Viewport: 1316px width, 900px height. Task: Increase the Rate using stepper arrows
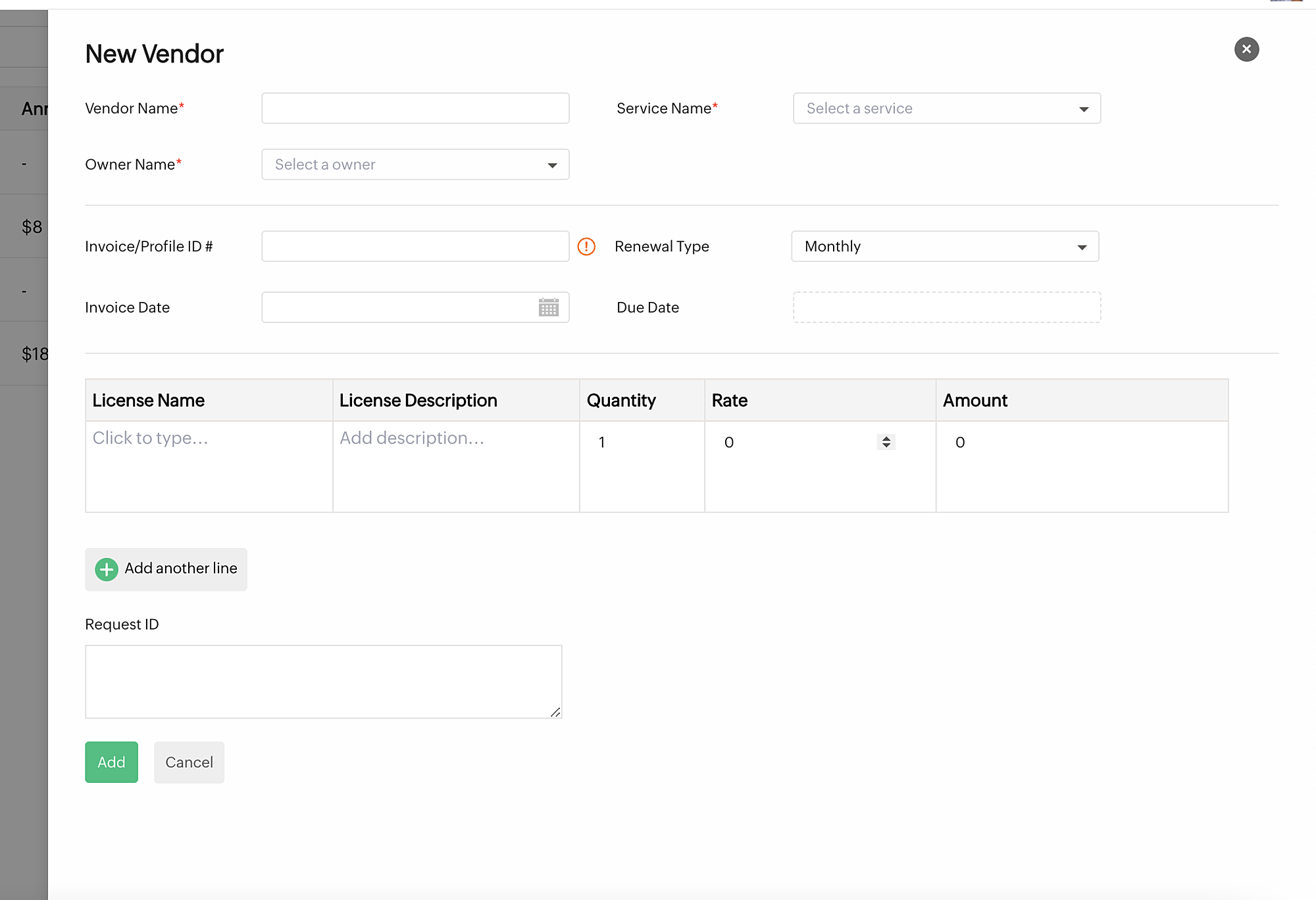point(886,438)
